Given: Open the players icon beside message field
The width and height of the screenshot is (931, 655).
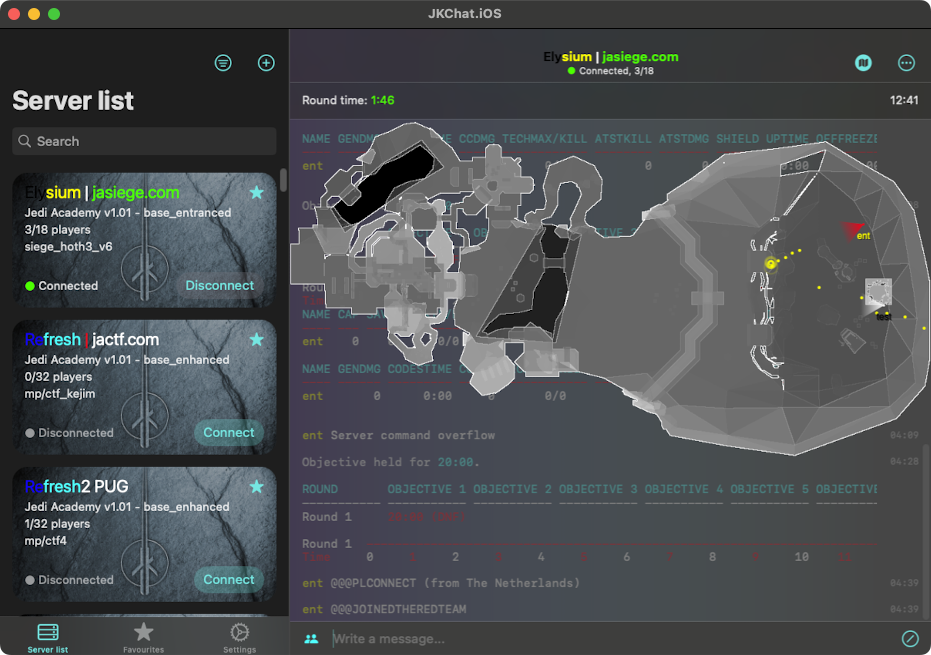Looking at the screenshot, I should coord(311,639).
